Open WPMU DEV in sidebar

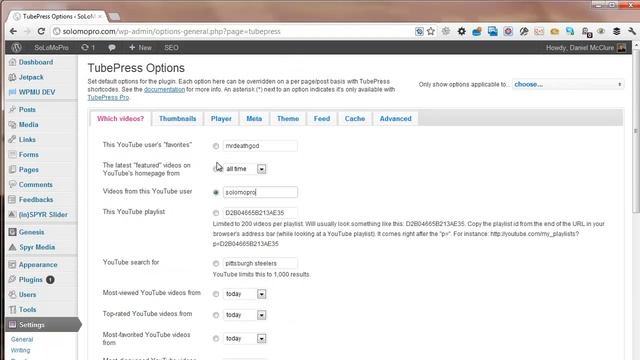[x=37, y=92]
